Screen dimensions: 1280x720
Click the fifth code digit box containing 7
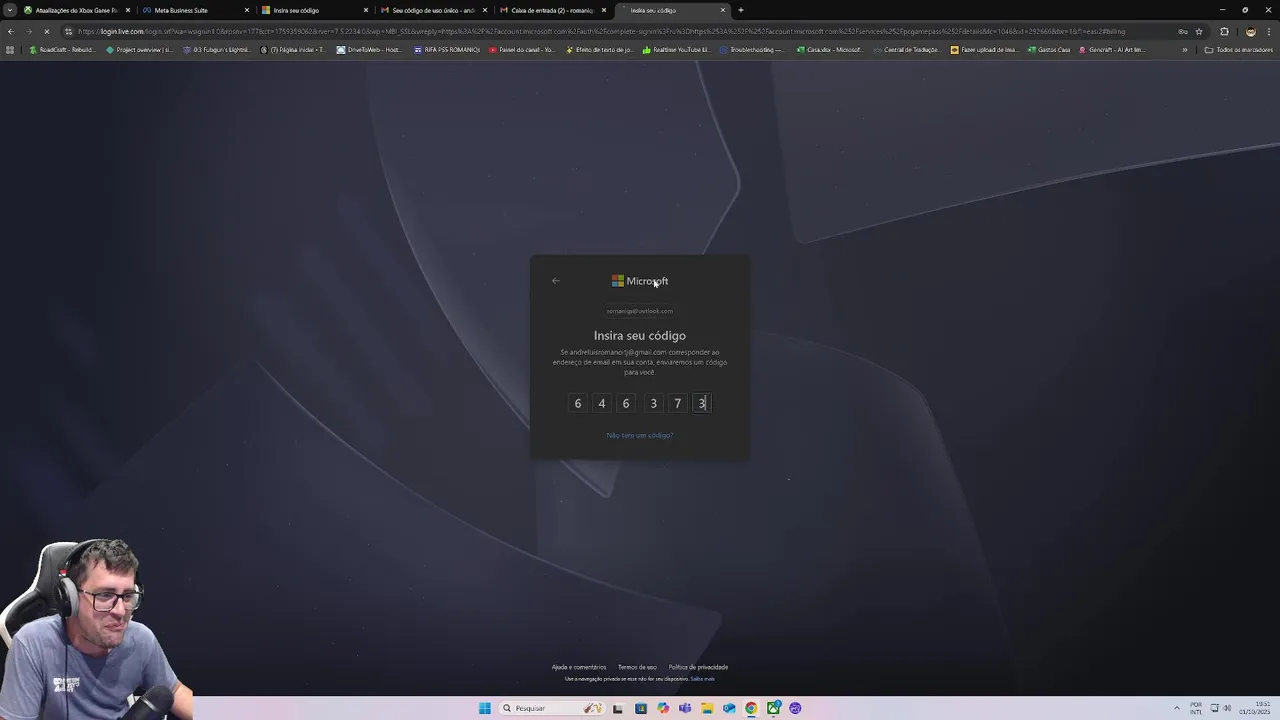point(677,403)
